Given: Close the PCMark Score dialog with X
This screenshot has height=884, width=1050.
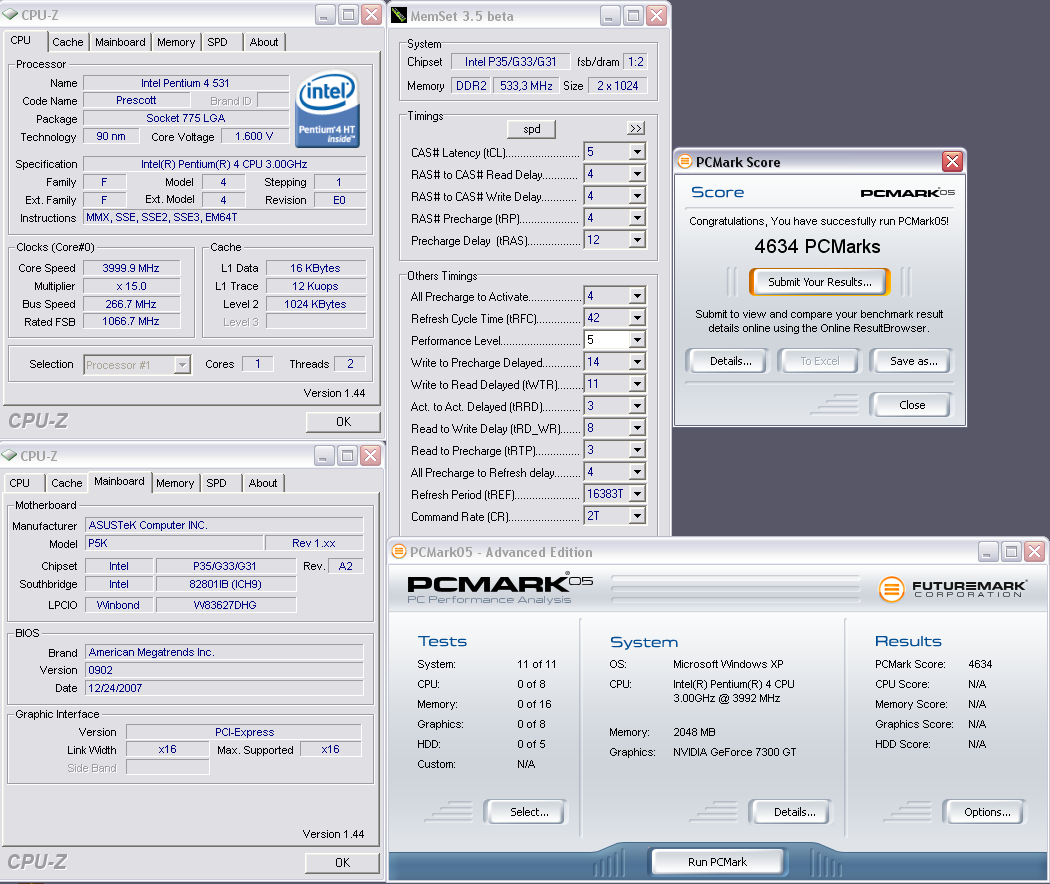Looking at the screenshot, I should [952, 161].
